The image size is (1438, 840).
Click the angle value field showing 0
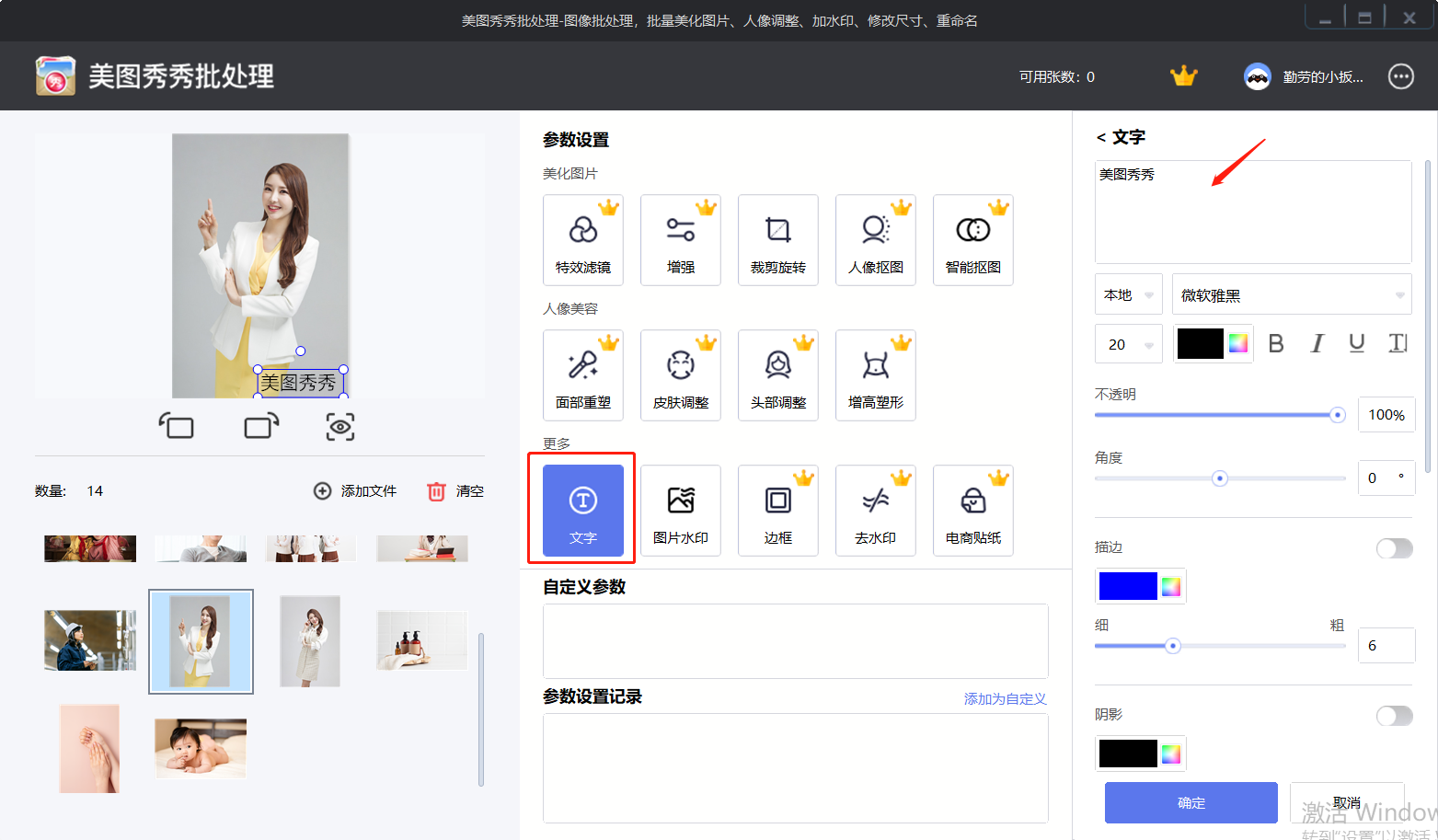click(1386, 478)
